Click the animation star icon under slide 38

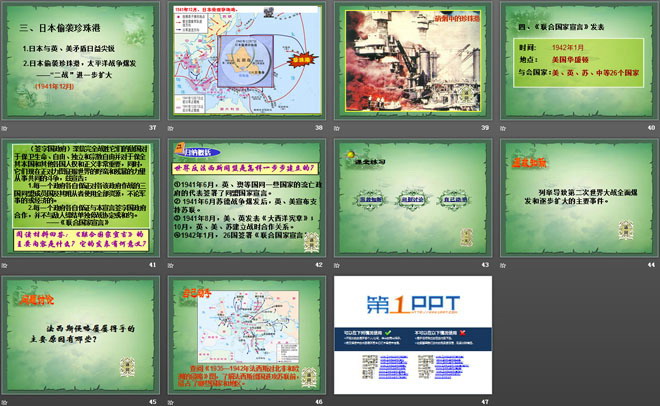(171, 128)
